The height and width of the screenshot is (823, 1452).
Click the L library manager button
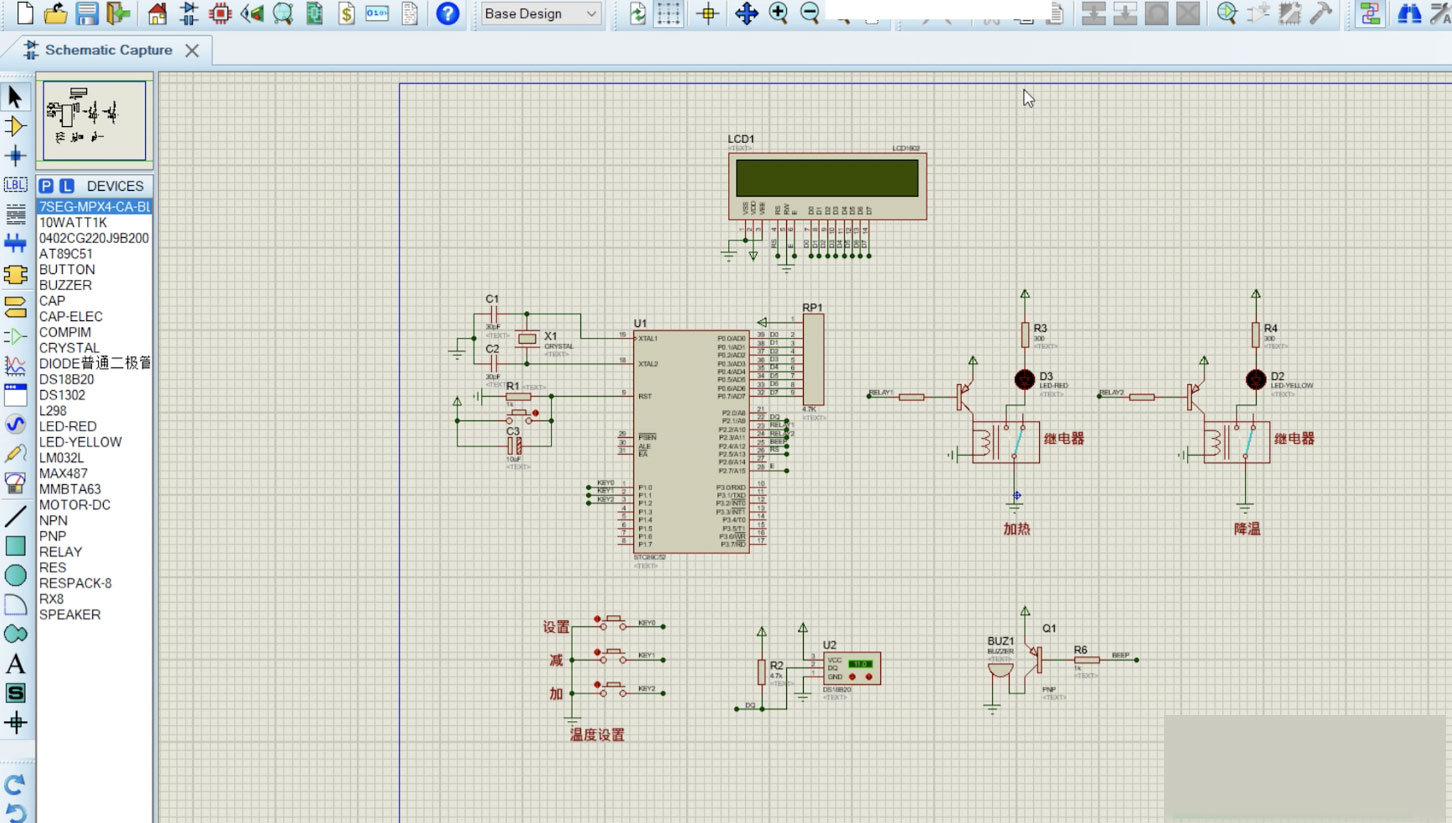[67, 186]
